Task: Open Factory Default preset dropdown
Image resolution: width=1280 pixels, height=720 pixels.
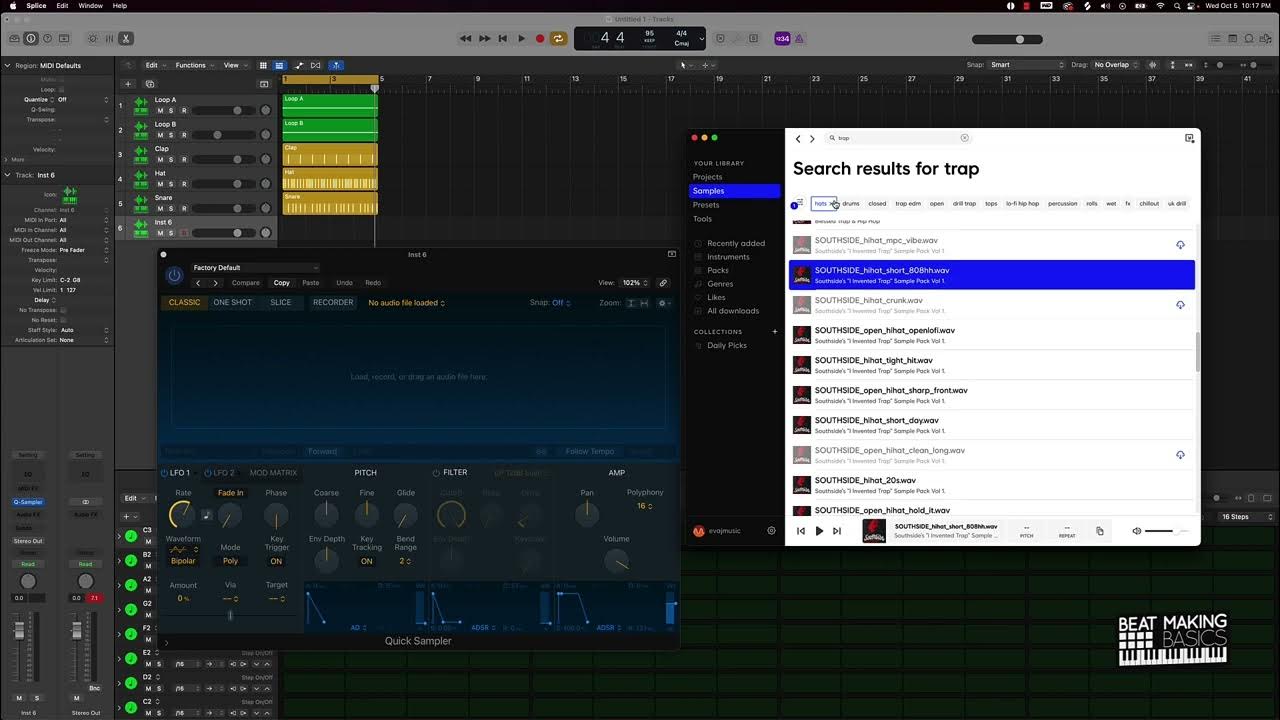Action: (x=255, y=268)
